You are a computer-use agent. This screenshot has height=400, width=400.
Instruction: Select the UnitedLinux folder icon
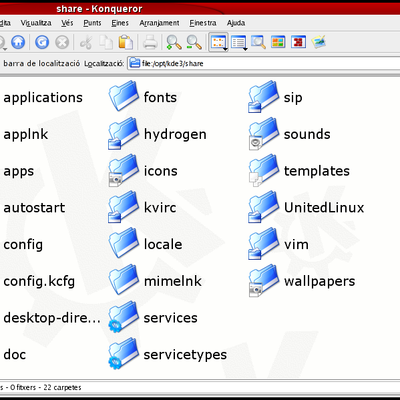tap(264, 207)
